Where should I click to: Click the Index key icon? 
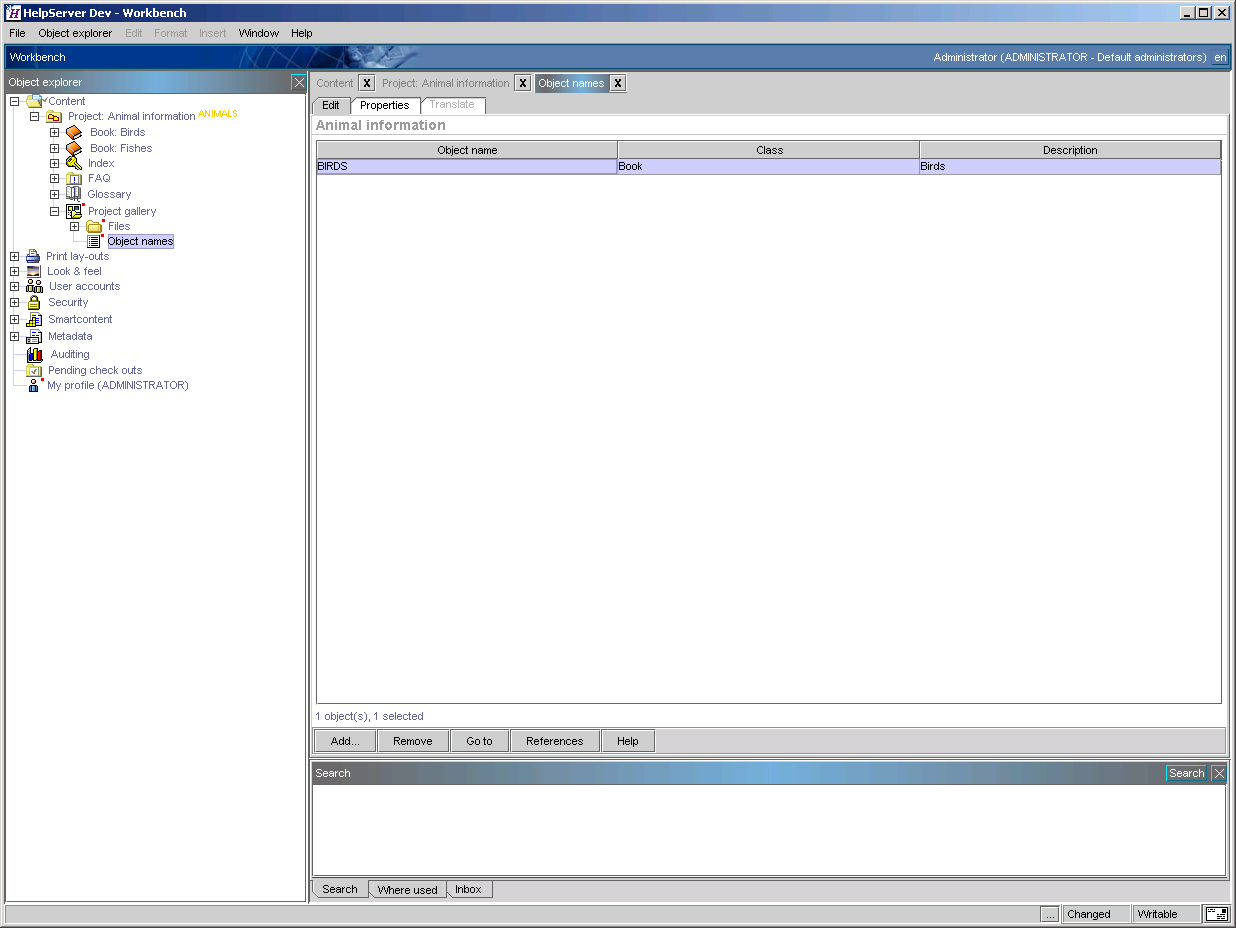74,163
